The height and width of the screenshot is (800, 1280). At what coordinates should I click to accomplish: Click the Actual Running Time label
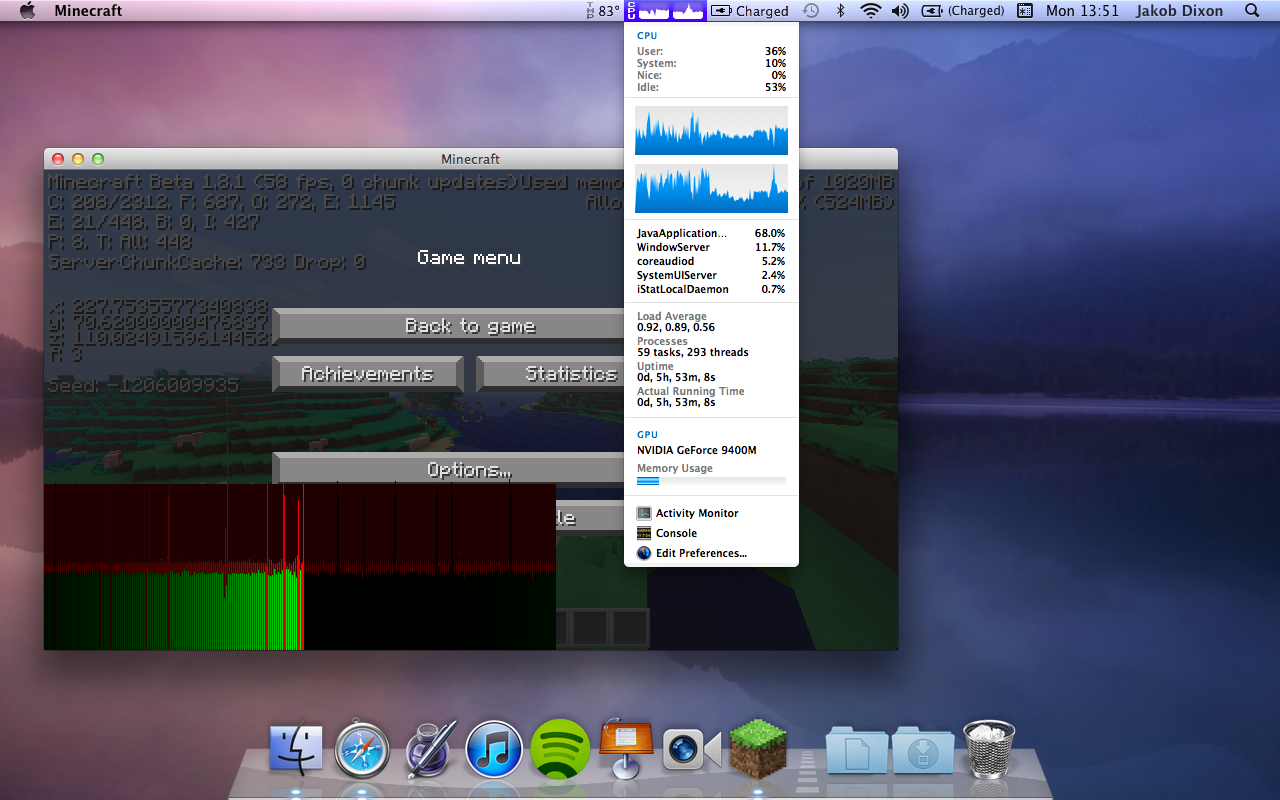[x=691, y=391]
